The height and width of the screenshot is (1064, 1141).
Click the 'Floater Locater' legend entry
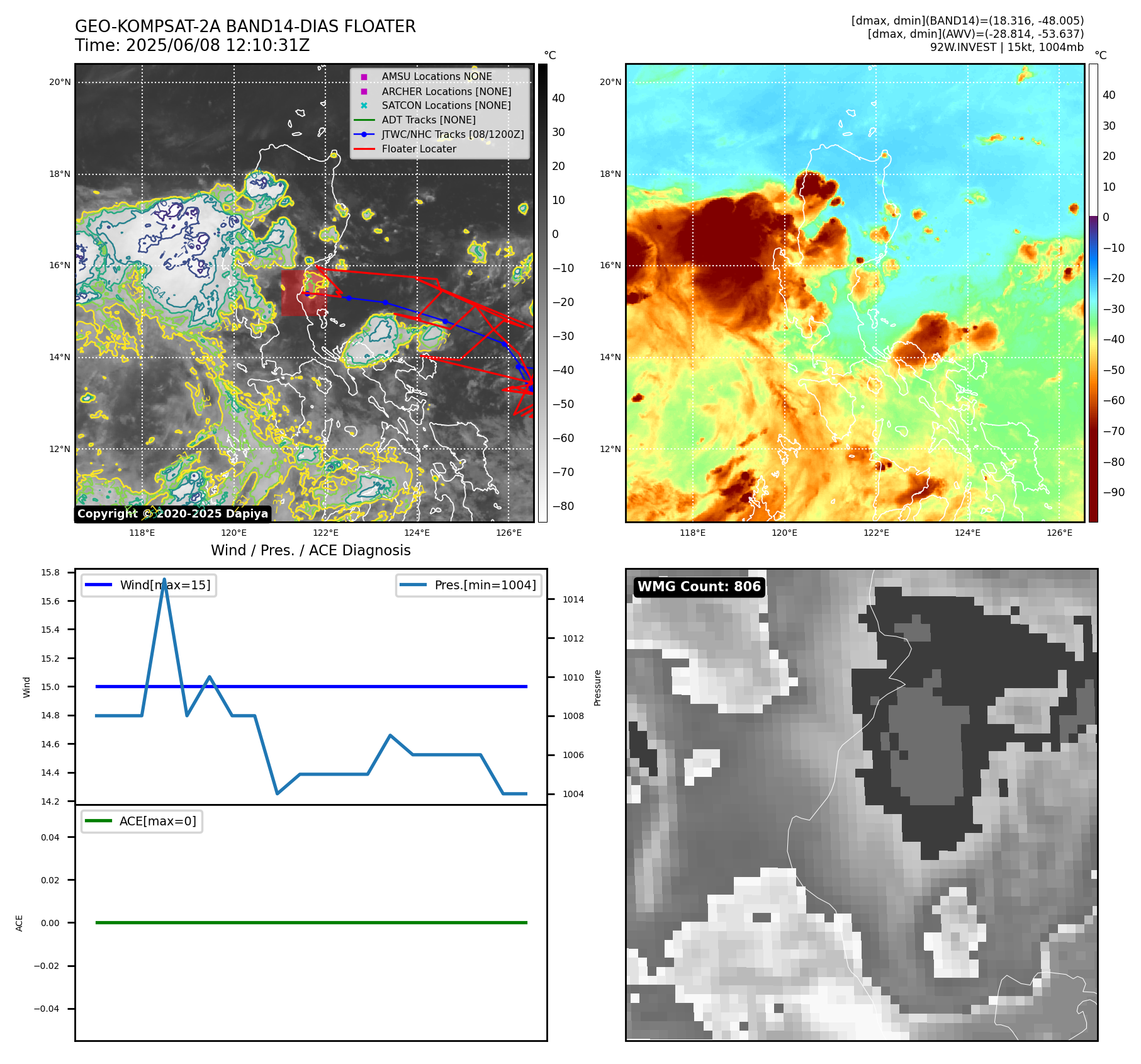tap(419, 149)
